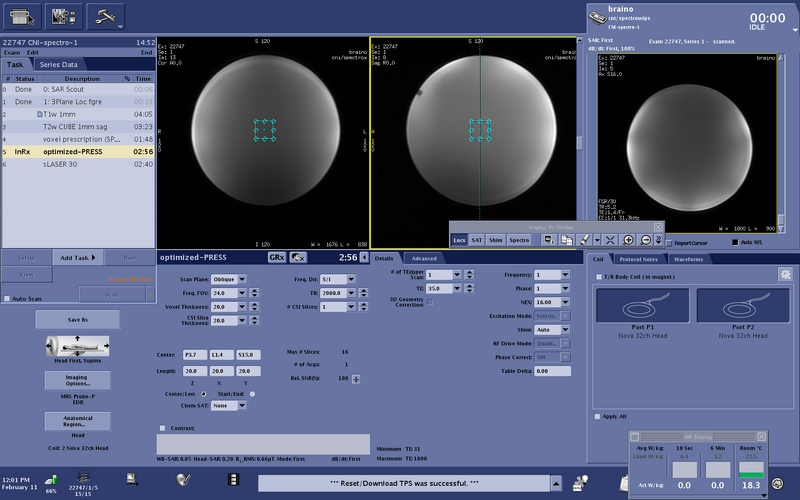
Task: Open Imaging Options button
Action: pos(78,381)
